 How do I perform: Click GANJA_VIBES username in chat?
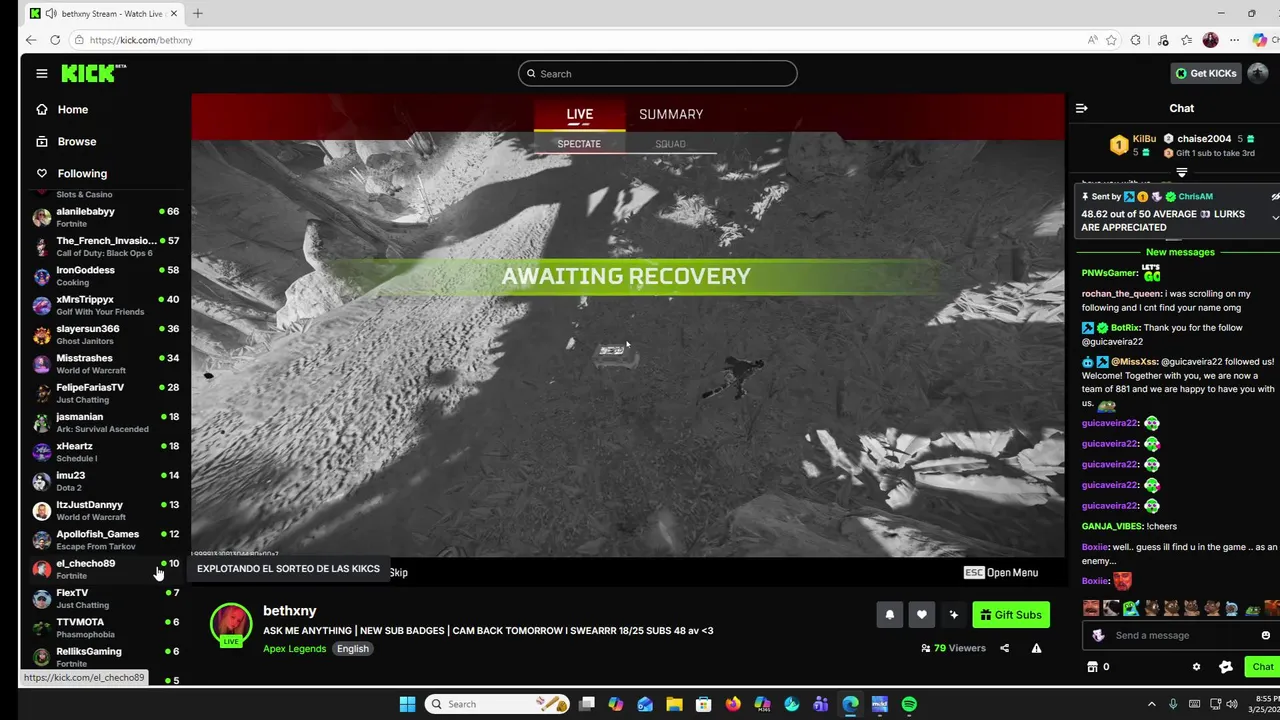coord(1112,526)
